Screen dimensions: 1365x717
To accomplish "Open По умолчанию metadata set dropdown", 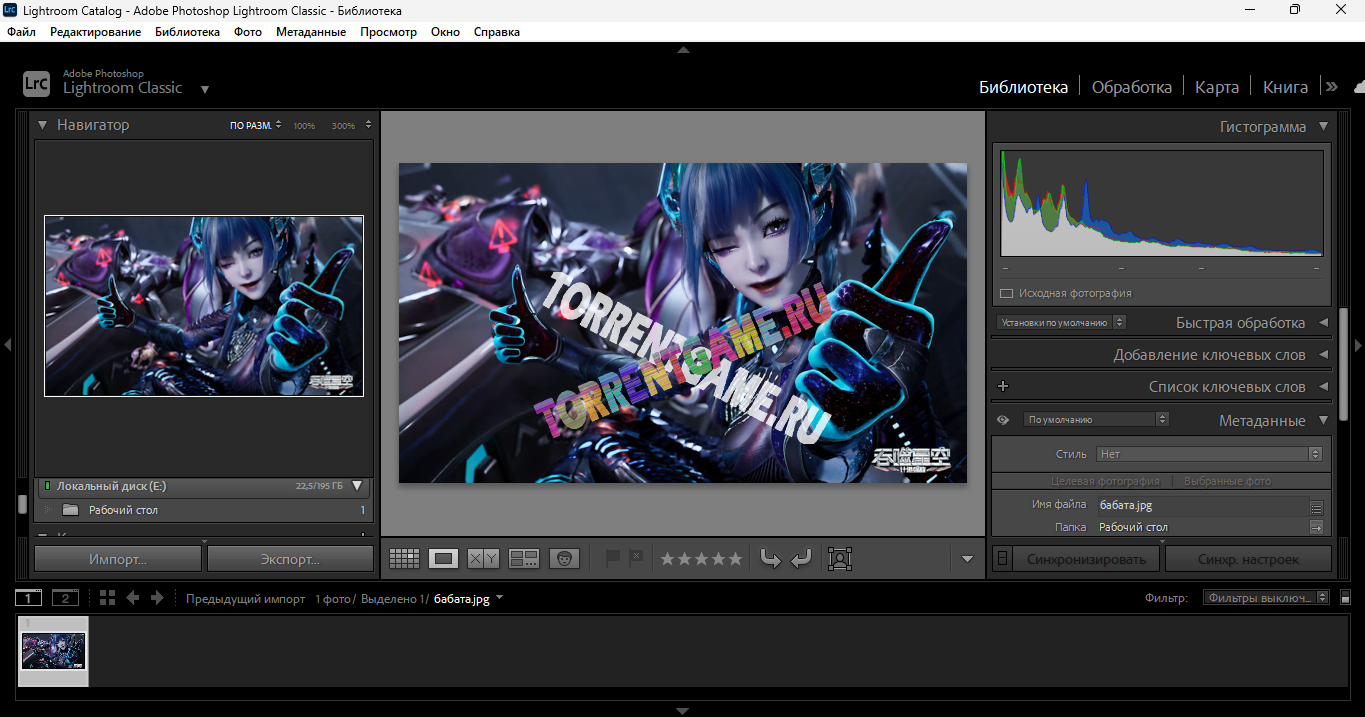I will click(x=1096, y=420).
